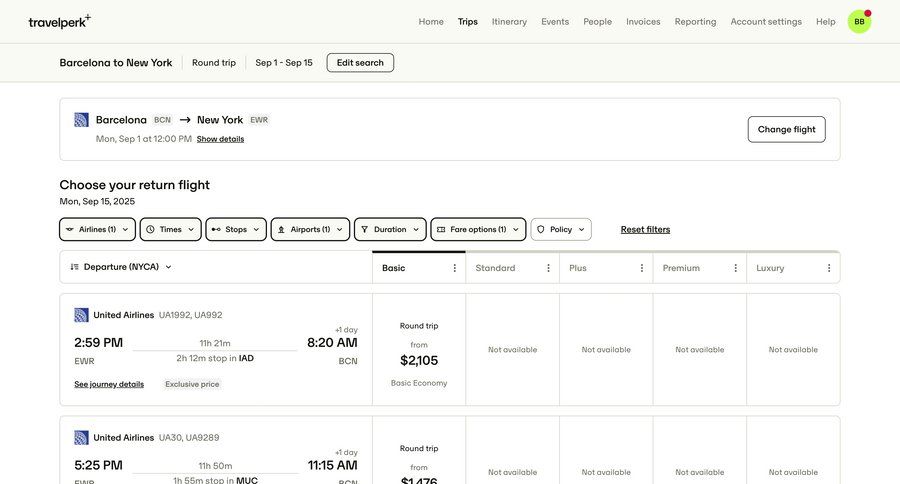
Task: Click the options dots next to Luxury
Action: pyautogui.click(x=829, y=268)
